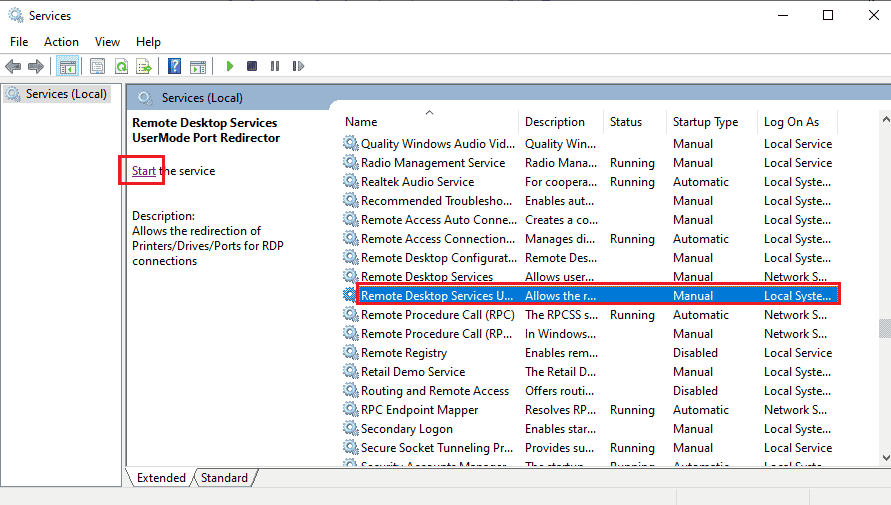
Task: Refresh the services list via toolbar icon
Action: pyautogui.click(x=121, y=66)
